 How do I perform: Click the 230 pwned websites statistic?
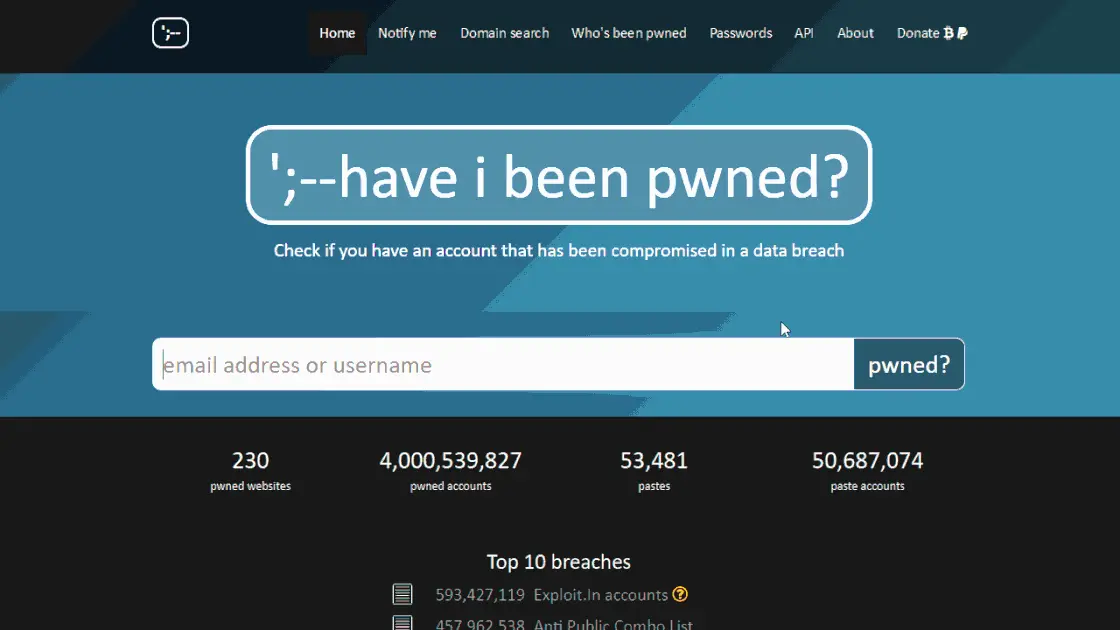(x=250, y=471)
